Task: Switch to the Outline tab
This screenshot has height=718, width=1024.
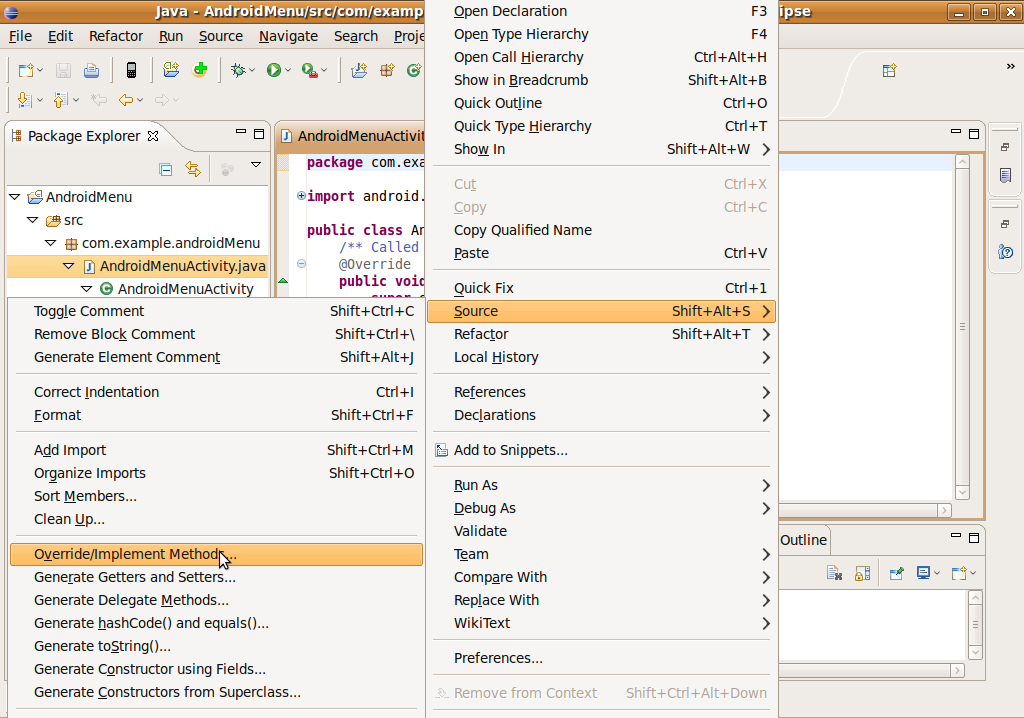Action: click(803, 540)
